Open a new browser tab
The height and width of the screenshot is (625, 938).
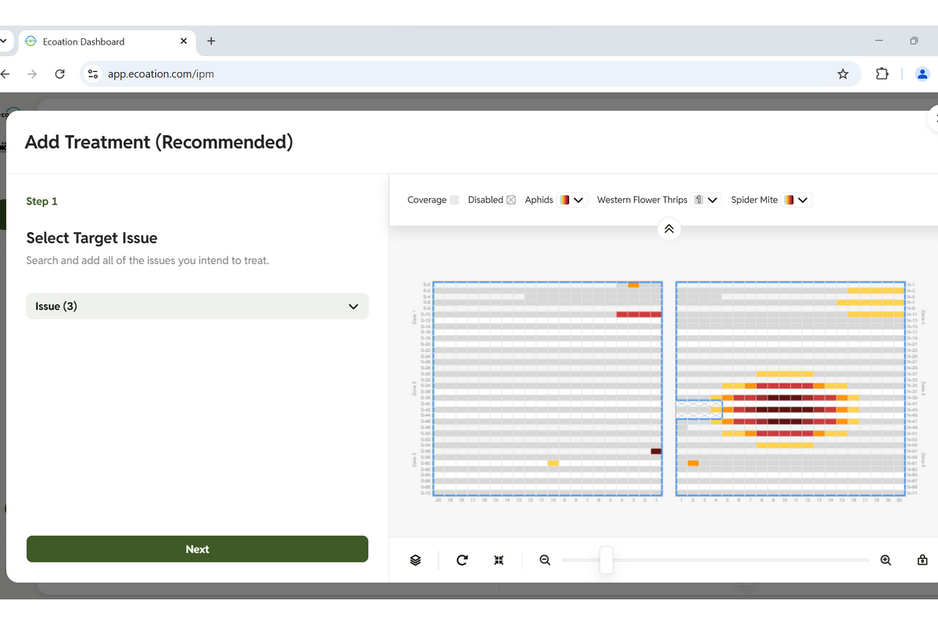pyautogui.click(x=211, y=41)
